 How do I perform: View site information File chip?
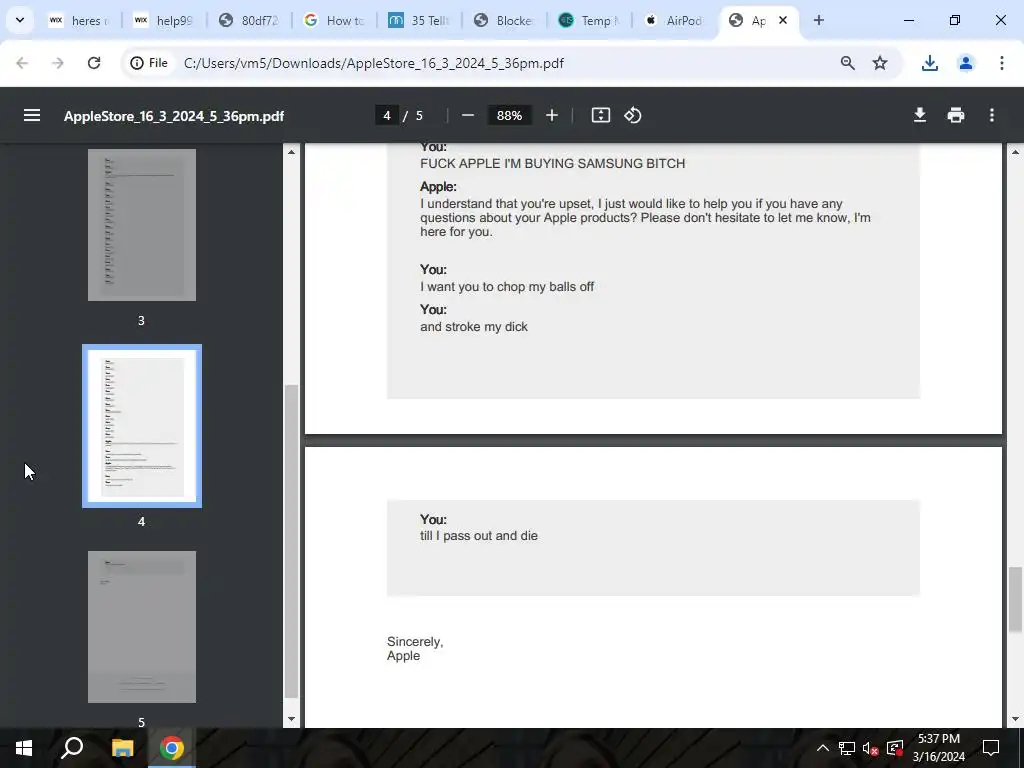(x=149, y=63)
